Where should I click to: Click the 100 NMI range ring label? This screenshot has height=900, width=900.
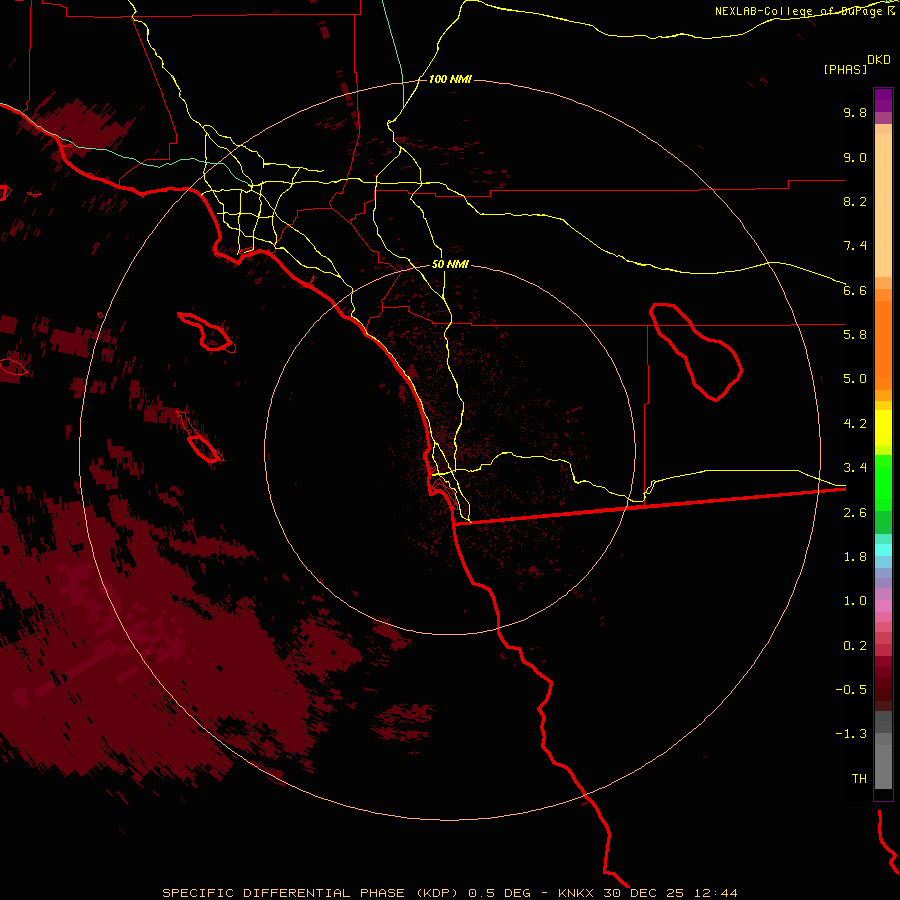click(x=450, y=79)
